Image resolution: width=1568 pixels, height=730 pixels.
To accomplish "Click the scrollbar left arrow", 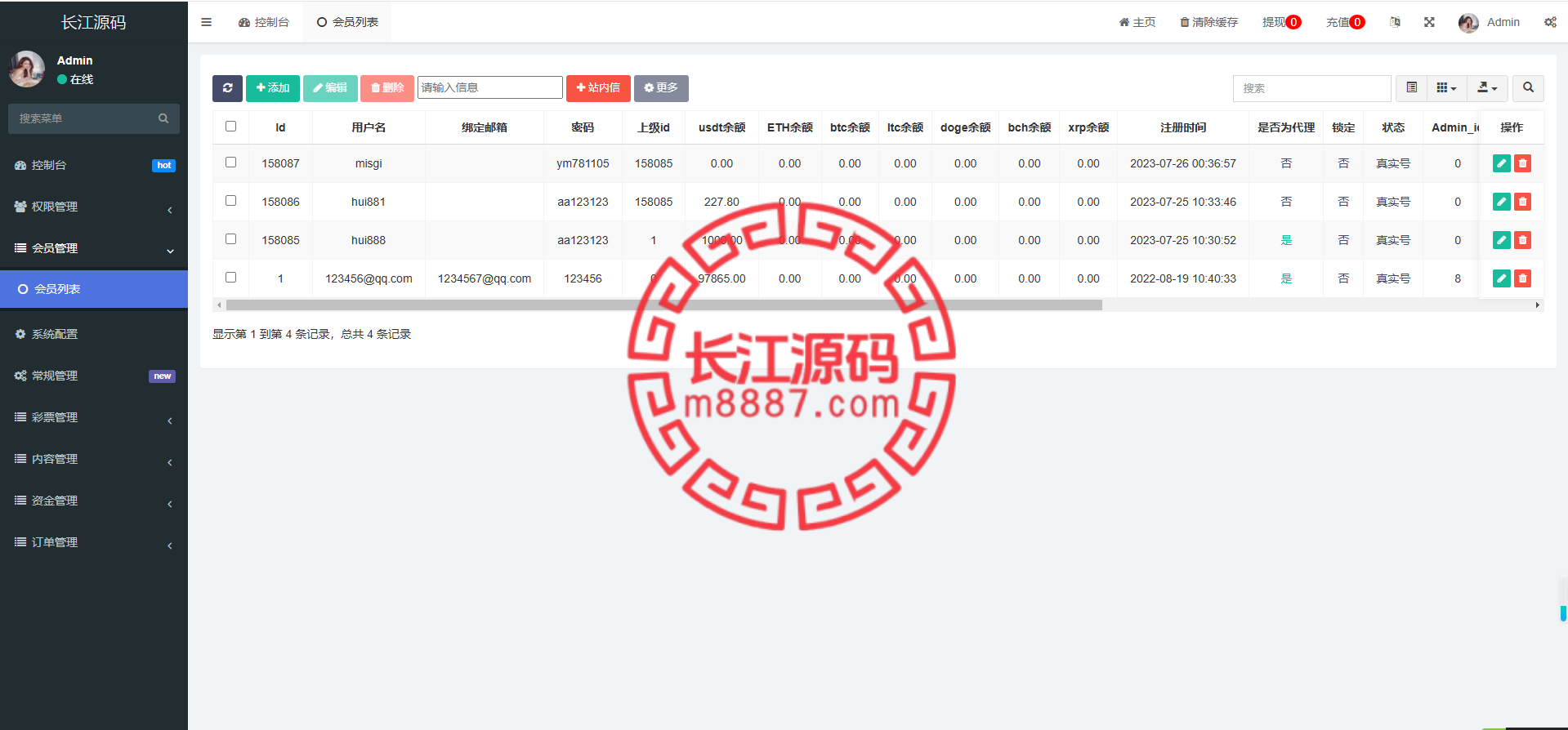I will pyautogui.click(x=219, y=305).
